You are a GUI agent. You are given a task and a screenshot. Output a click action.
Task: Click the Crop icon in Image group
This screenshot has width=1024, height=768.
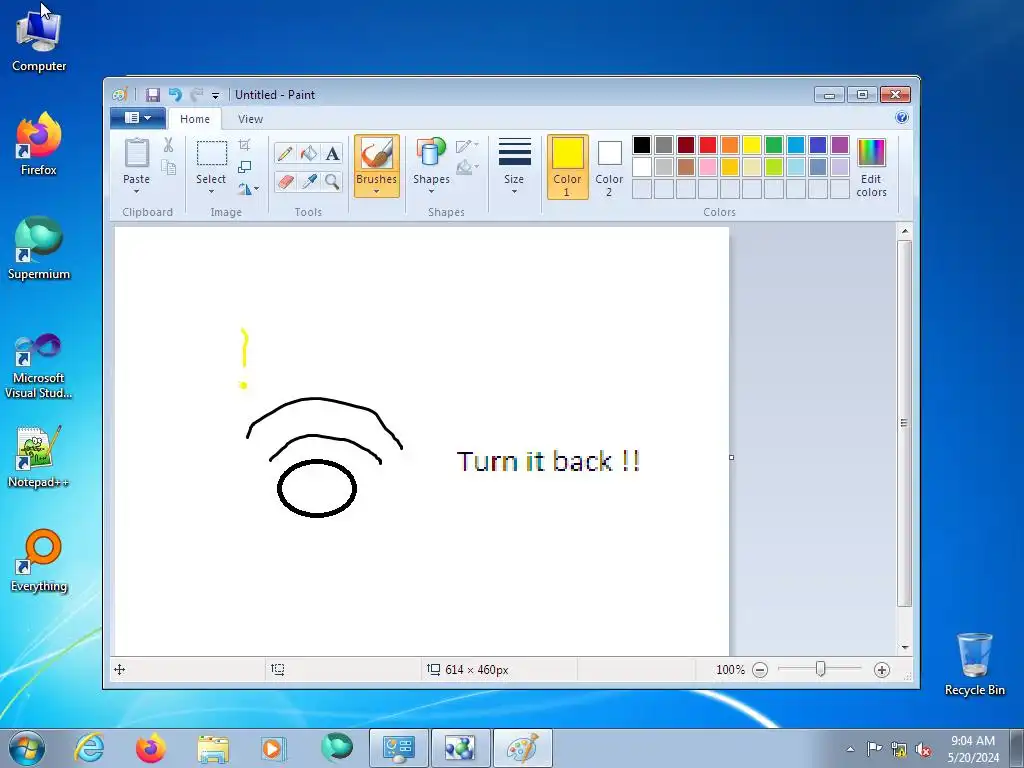[244, 144]
